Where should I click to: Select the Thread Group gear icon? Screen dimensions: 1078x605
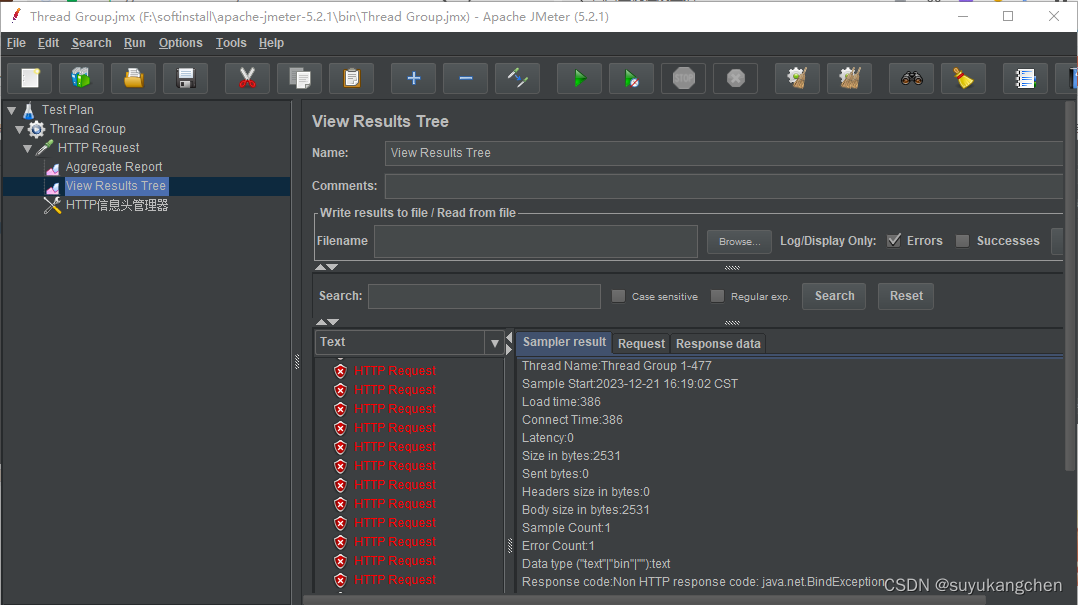[36, 129]
